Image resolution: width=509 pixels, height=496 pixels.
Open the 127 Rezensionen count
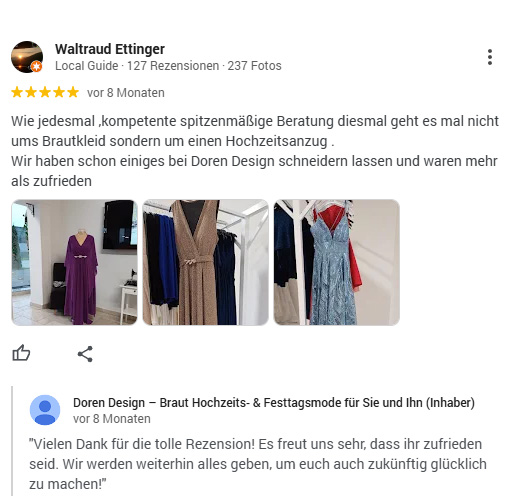[173, 66]
